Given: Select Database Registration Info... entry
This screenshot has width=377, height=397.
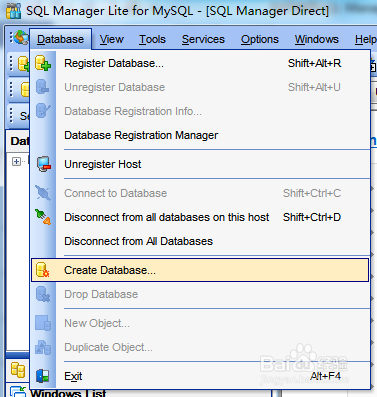Looking at the screenshot, I should pyautogui.click(x=200, y=111).
